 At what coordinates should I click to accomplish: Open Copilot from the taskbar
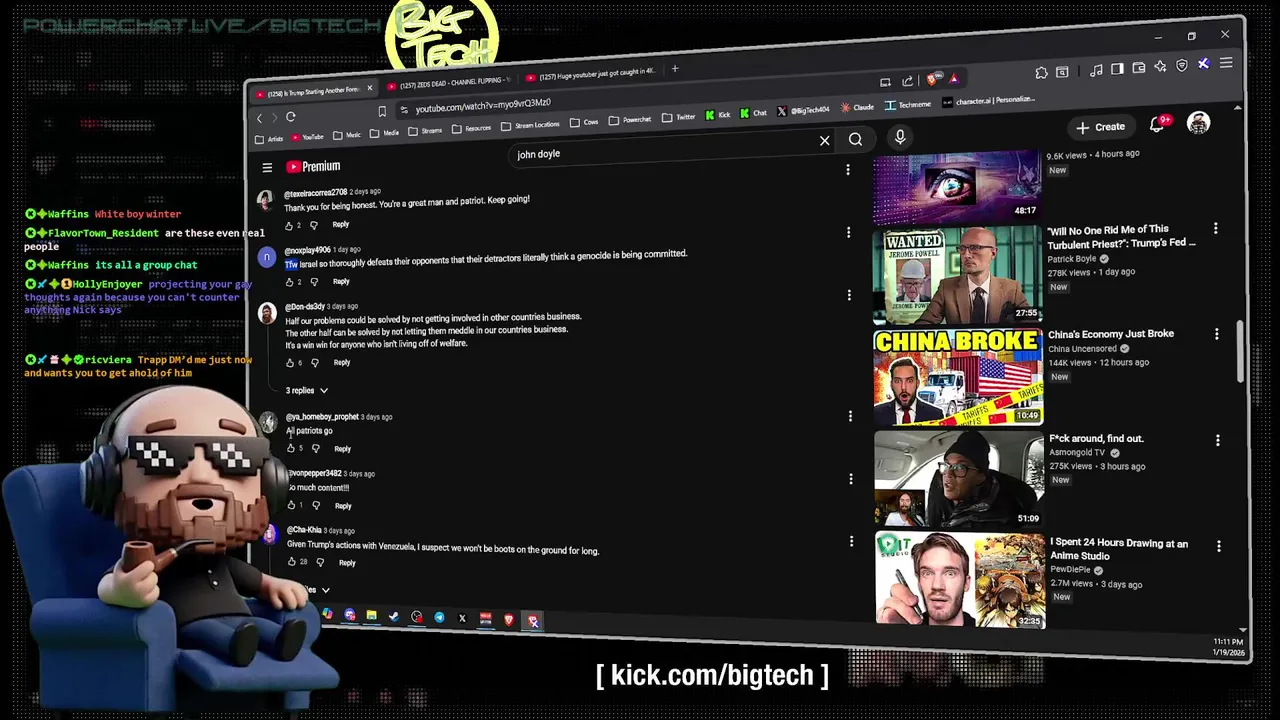[327, 615]
